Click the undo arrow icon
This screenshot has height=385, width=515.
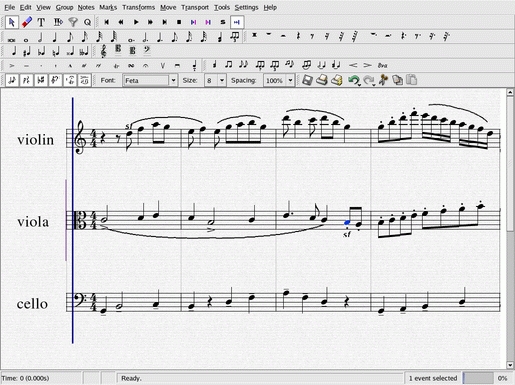(354, 80)
